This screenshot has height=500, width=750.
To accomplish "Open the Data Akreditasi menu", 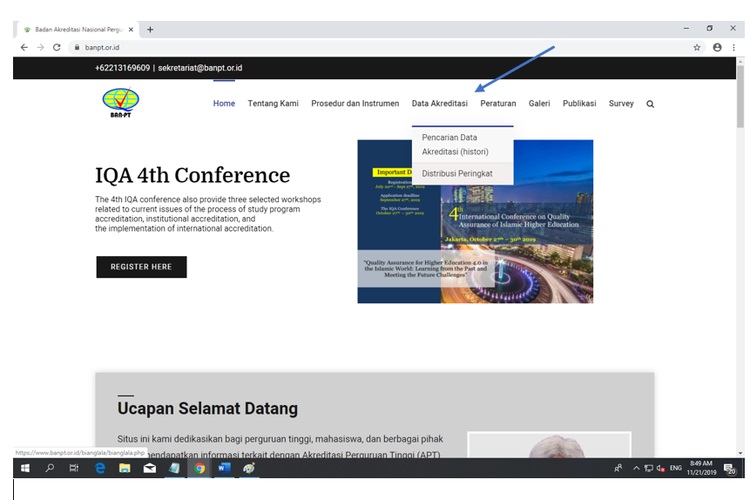I will click(440, 103).
